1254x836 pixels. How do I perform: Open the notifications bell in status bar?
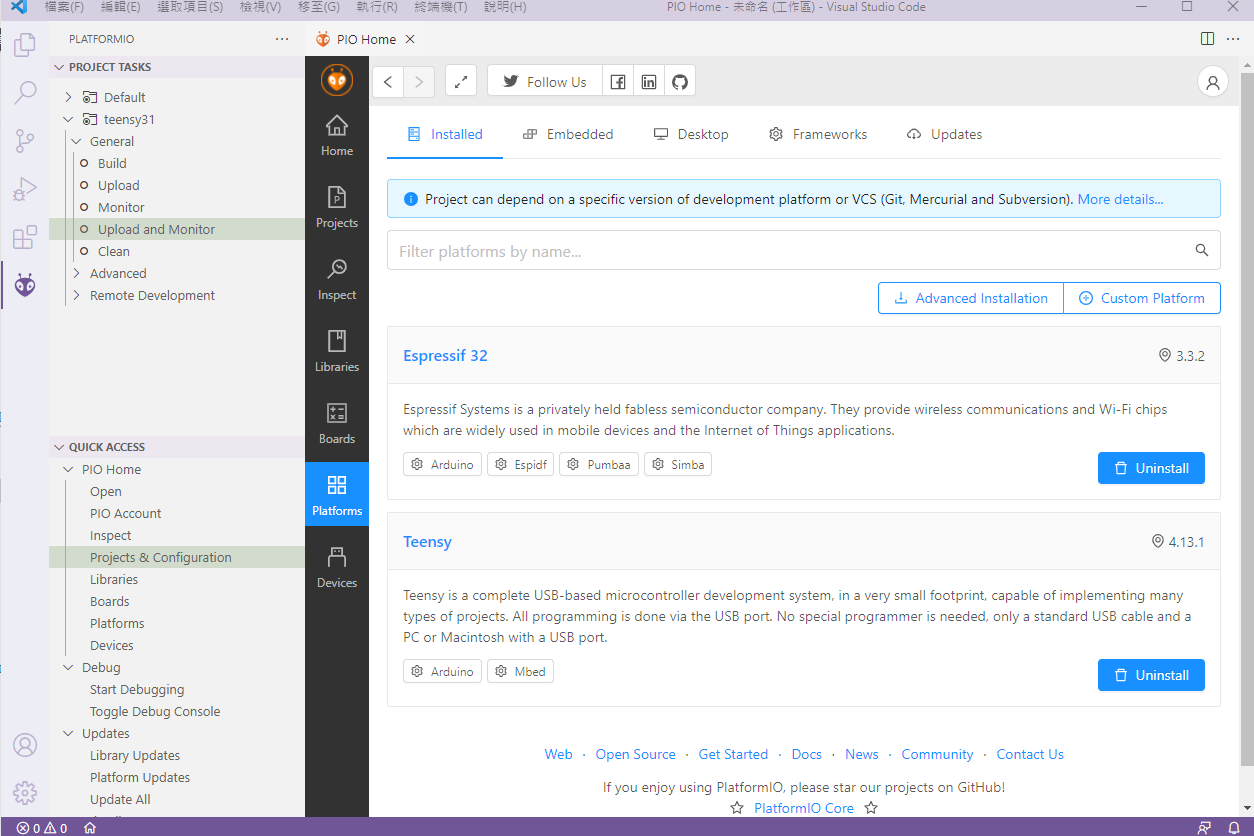pos(1234,828)
